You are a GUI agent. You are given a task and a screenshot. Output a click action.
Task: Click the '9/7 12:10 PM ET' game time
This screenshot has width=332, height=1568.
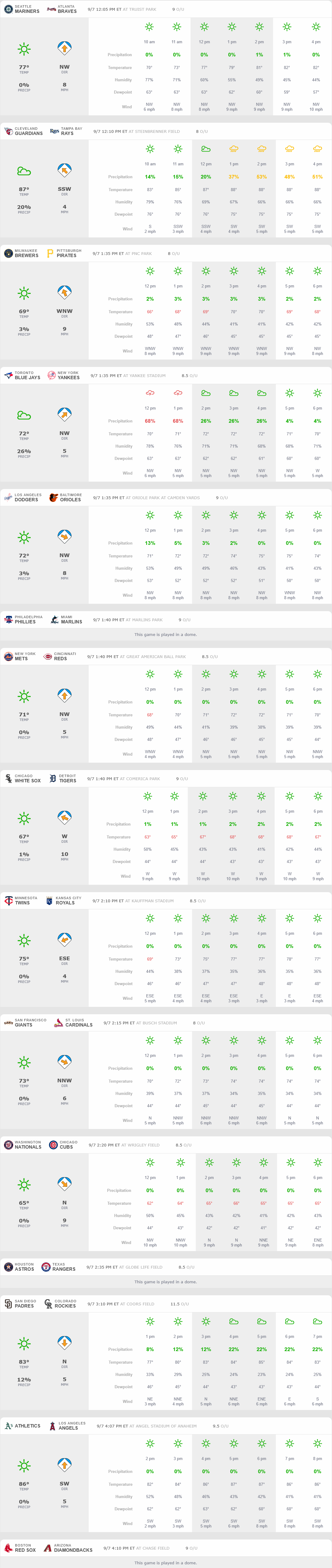pyautogui.click(x=110, y=132)
